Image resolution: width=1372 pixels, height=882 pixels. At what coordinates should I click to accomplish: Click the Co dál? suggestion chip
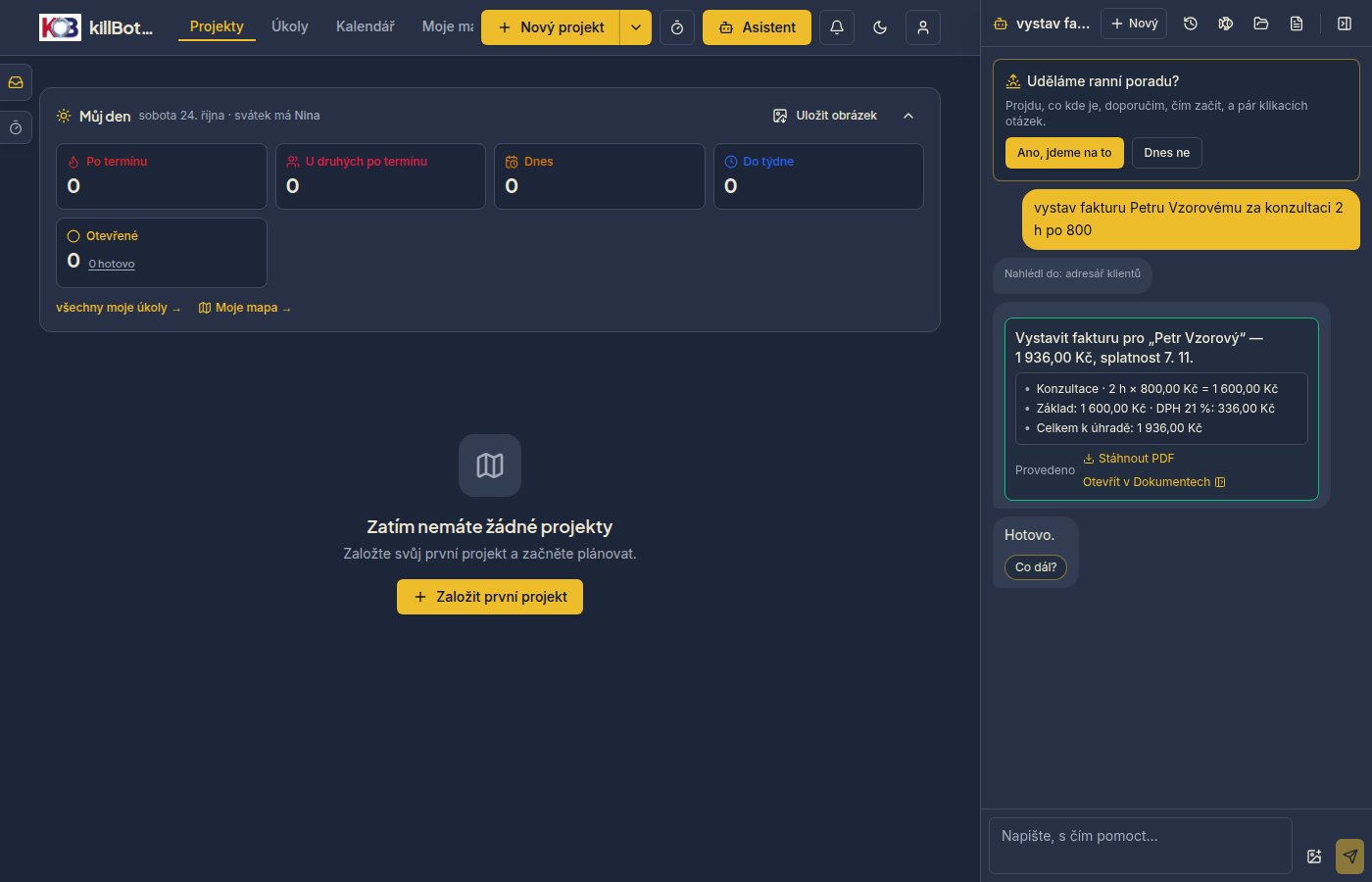[x=1036, y=567]
